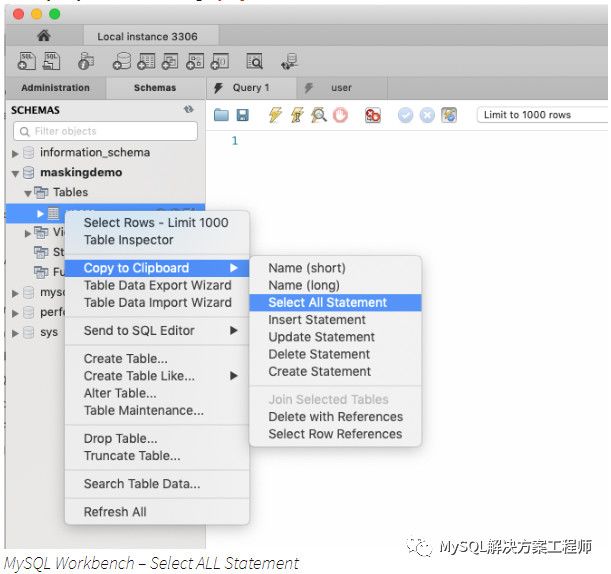The height and width of the screenshot is (574, 611).
Task: Launch Table Data Import Wizard
Action: point(157,302)
